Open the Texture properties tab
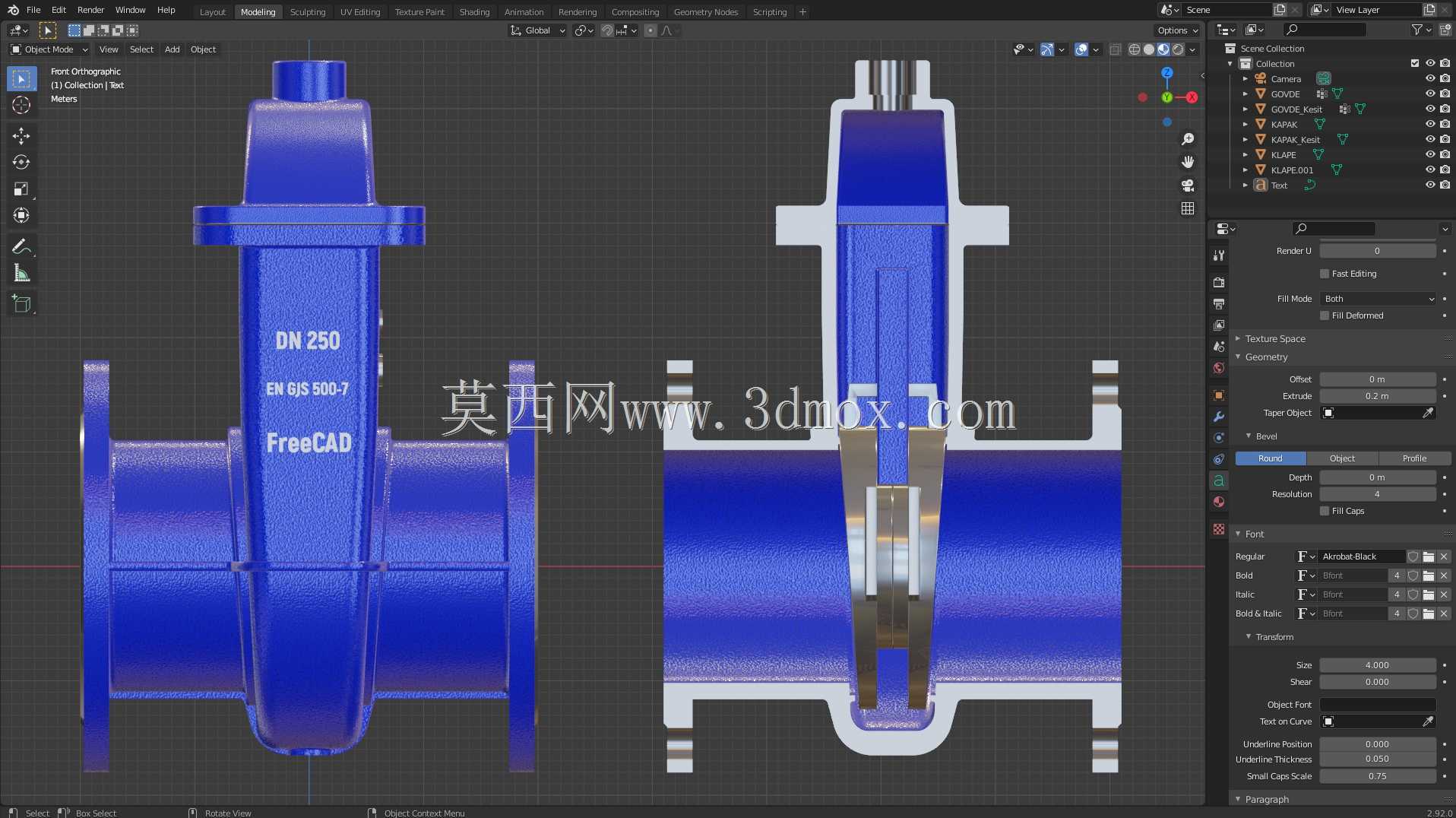 [x=1219, y=528]
